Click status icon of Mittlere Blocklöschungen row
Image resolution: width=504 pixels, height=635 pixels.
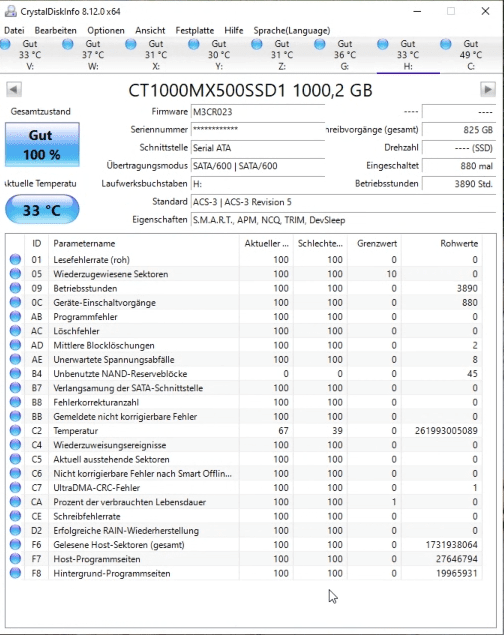point(15,345)
